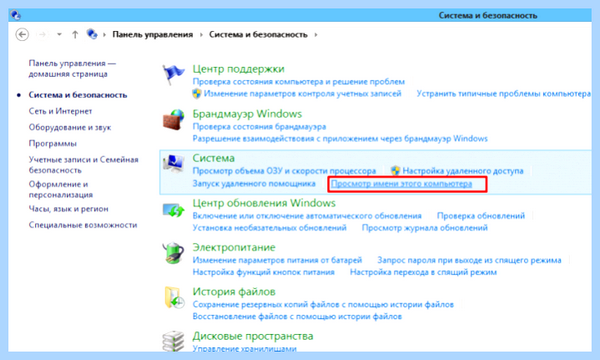Click 'Включение или отключение автоматического обновления'

coord(307,216)
